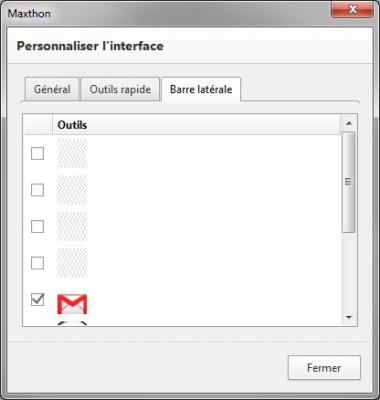Select the Barre latérale tab

[x=201, y=89]
